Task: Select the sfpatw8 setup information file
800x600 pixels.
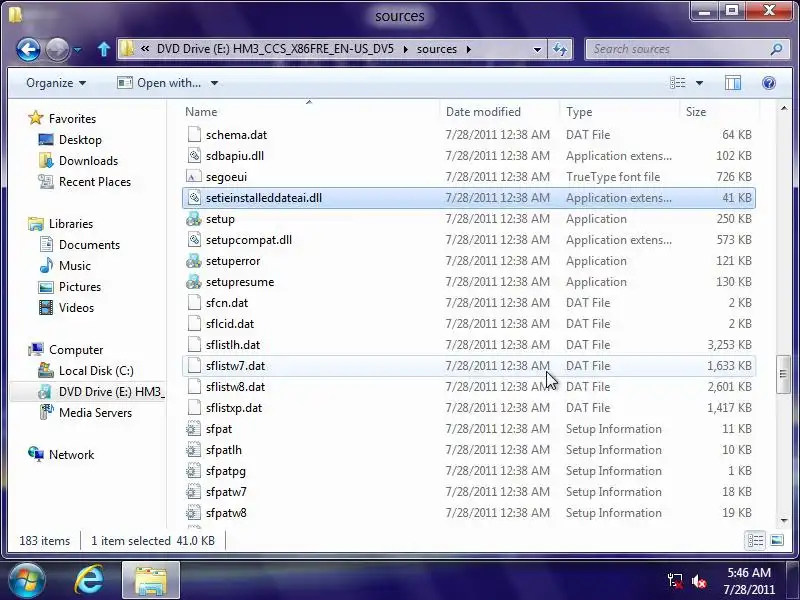Action: pyautogui.click(x=468, y=513)
